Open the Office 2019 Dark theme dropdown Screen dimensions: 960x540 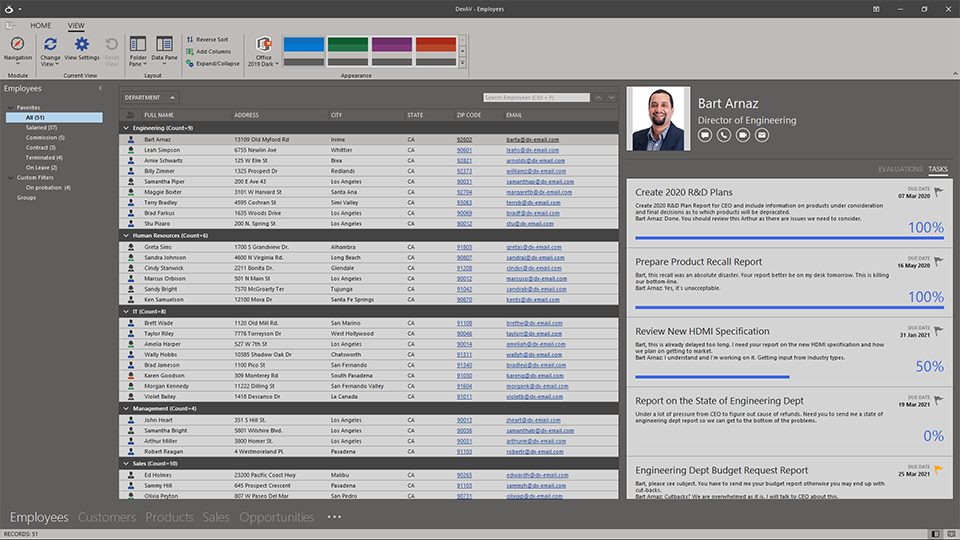click(x=264, y=50)
